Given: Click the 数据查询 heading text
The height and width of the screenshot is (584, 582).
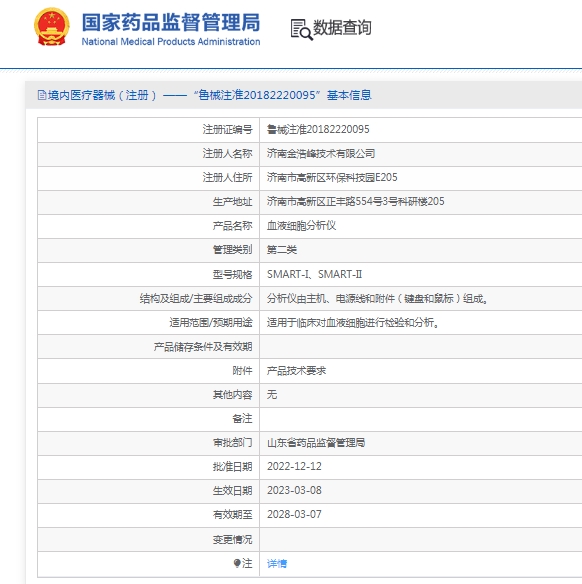Looking at the screenshot, I should 342,28.
